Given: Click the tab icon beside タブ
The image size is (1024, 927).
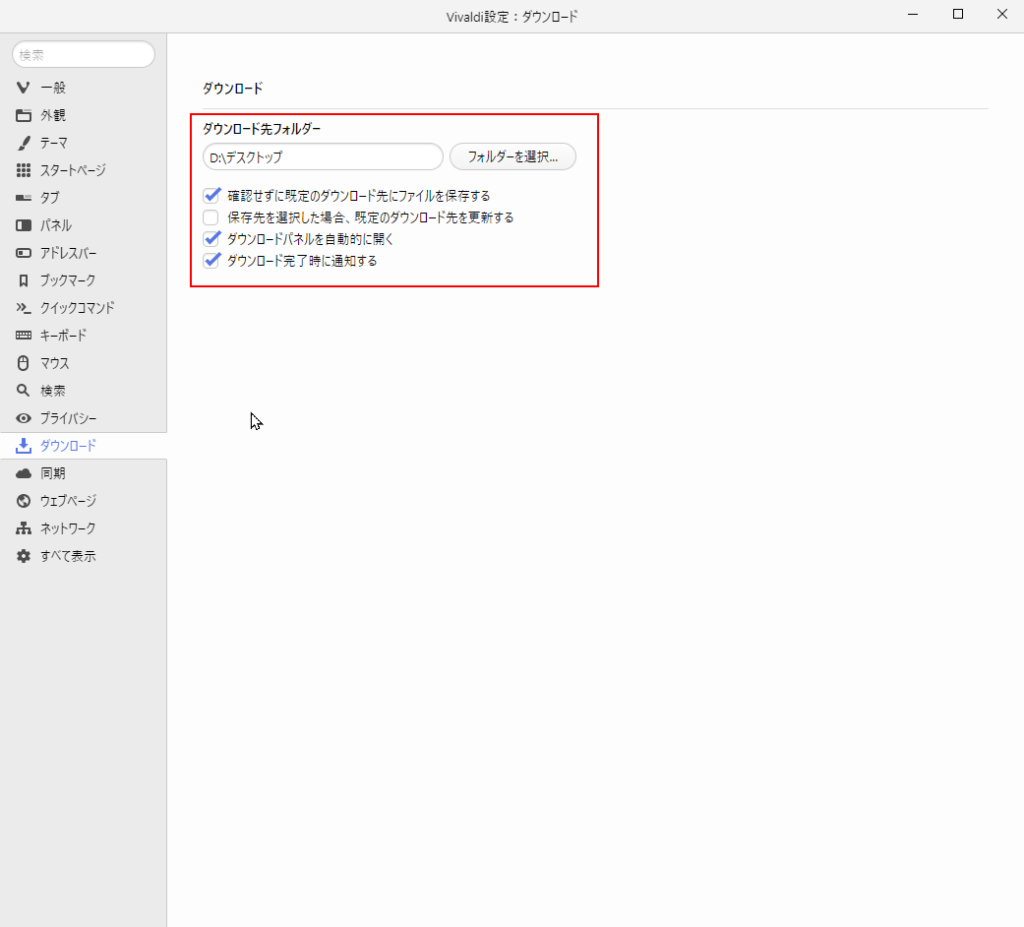Looking at the screenshot, I should [24, 198].
